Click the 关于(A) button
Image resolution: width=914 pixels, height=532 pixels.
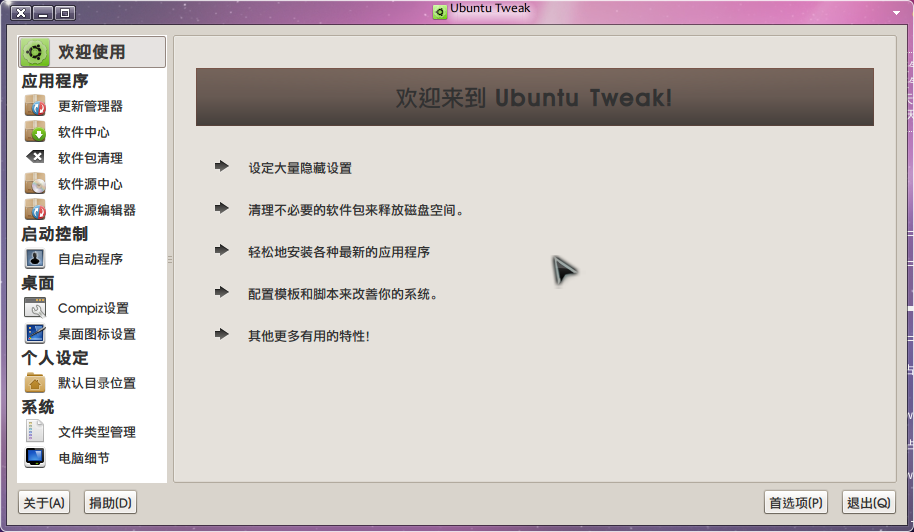tap(44, 502)
